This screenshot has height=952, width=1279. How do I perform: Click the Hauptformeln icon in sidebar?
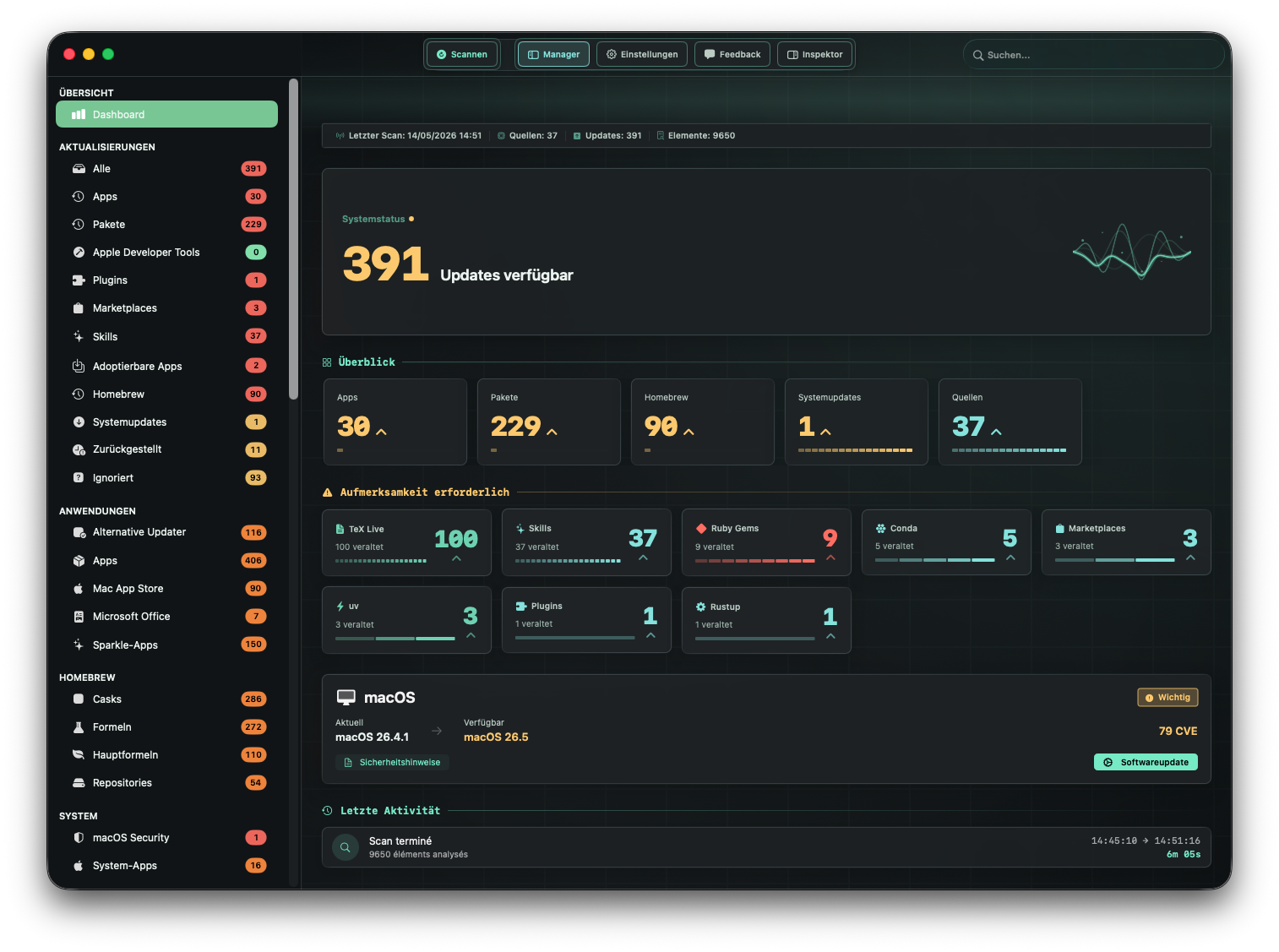click(x=79, y=755)
